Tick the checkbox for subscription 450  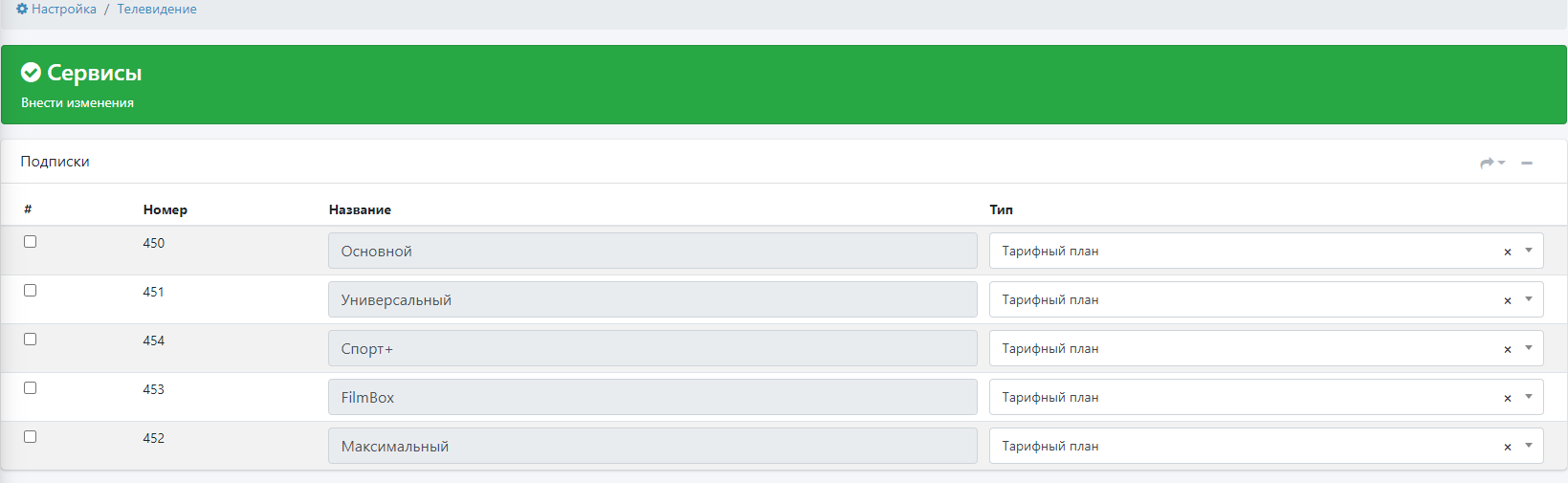coord(31,242)
